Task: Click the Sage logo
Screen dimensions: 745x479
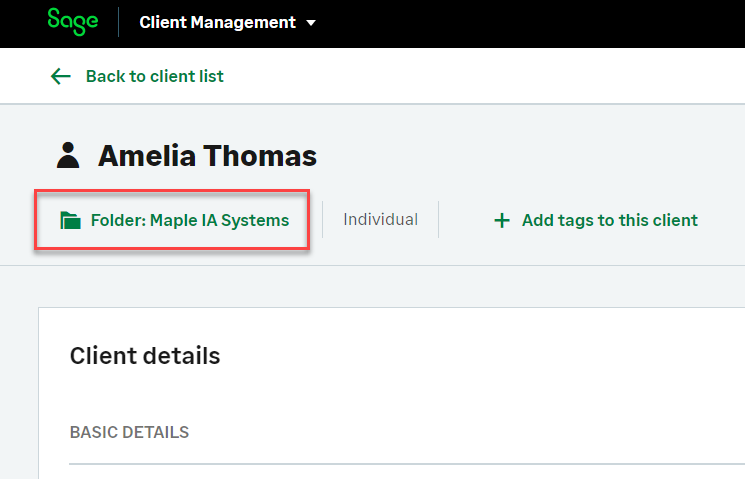Action: point(73,22)
